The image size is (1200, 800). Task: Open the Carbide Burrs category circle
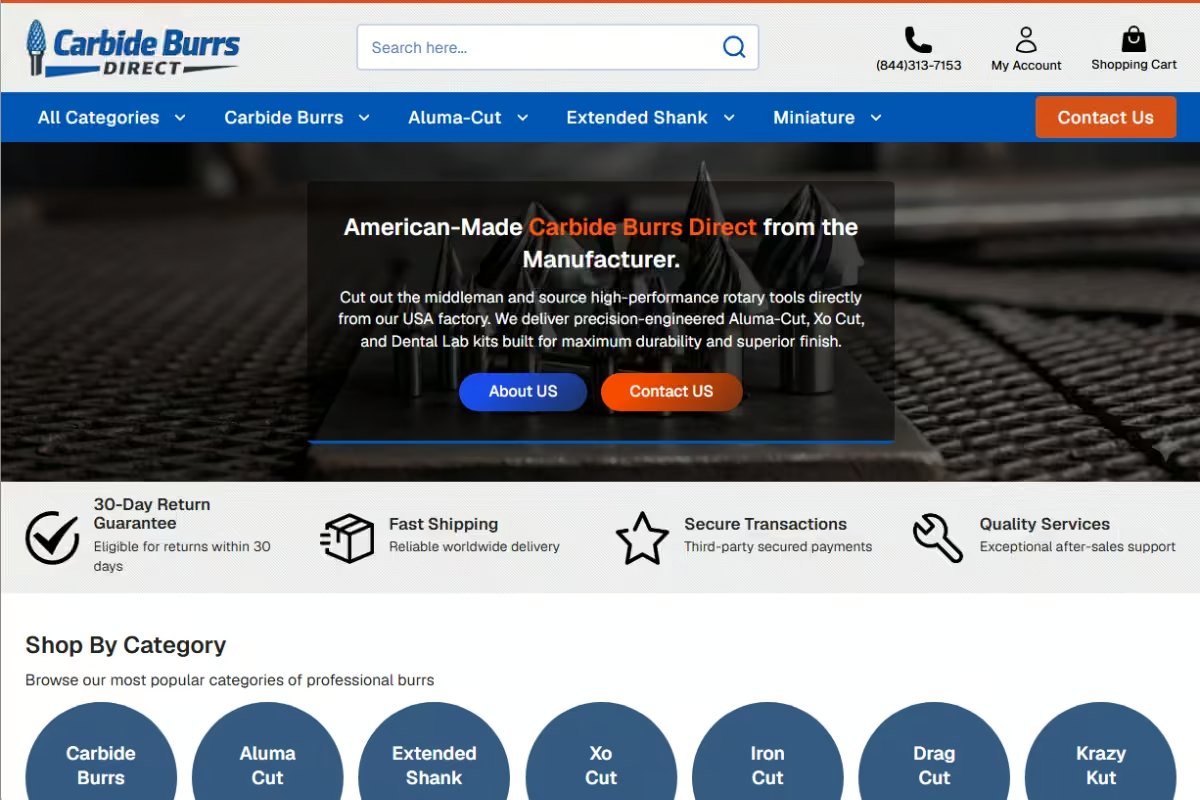101,752
